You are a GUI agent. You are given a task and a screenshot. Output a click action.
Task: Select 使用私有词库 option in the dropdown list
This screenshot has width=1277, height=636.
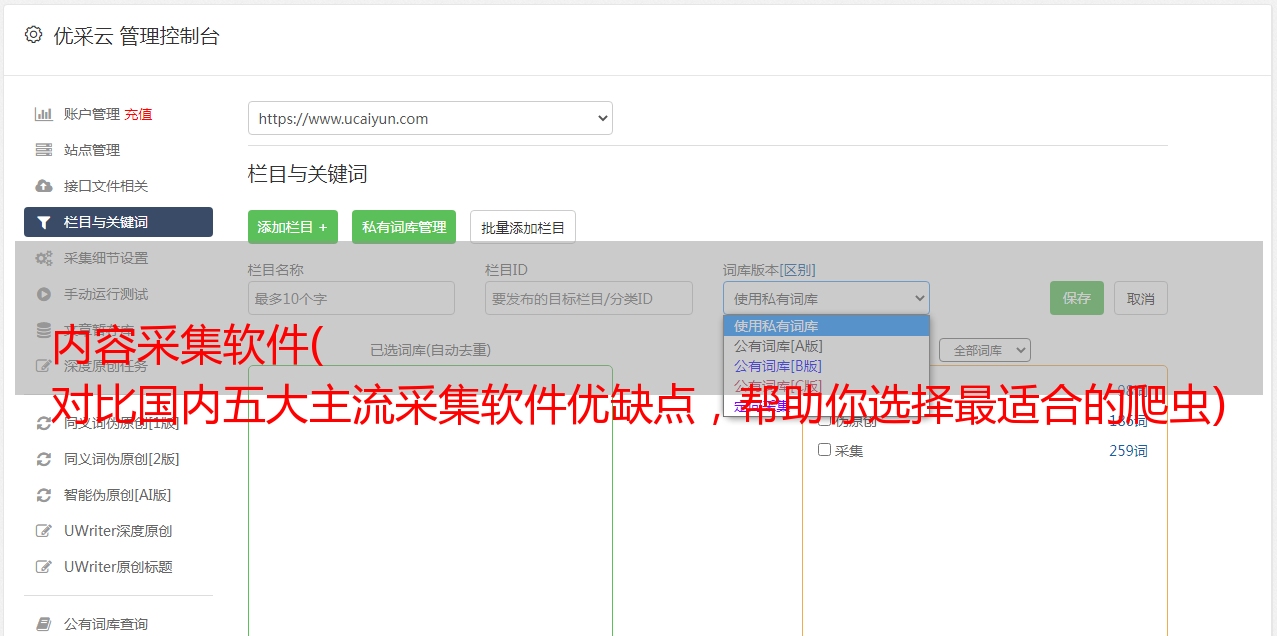pyautogui.click(x=826, y=326)
